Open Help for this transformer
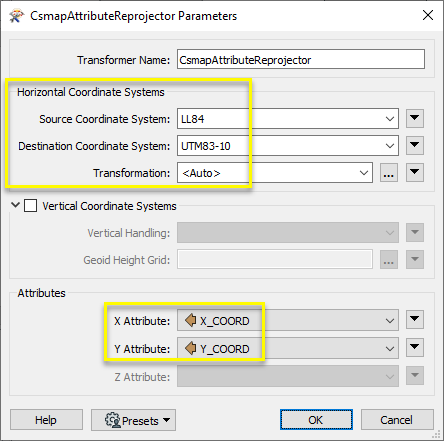444x441 pixels. [46, 420]
